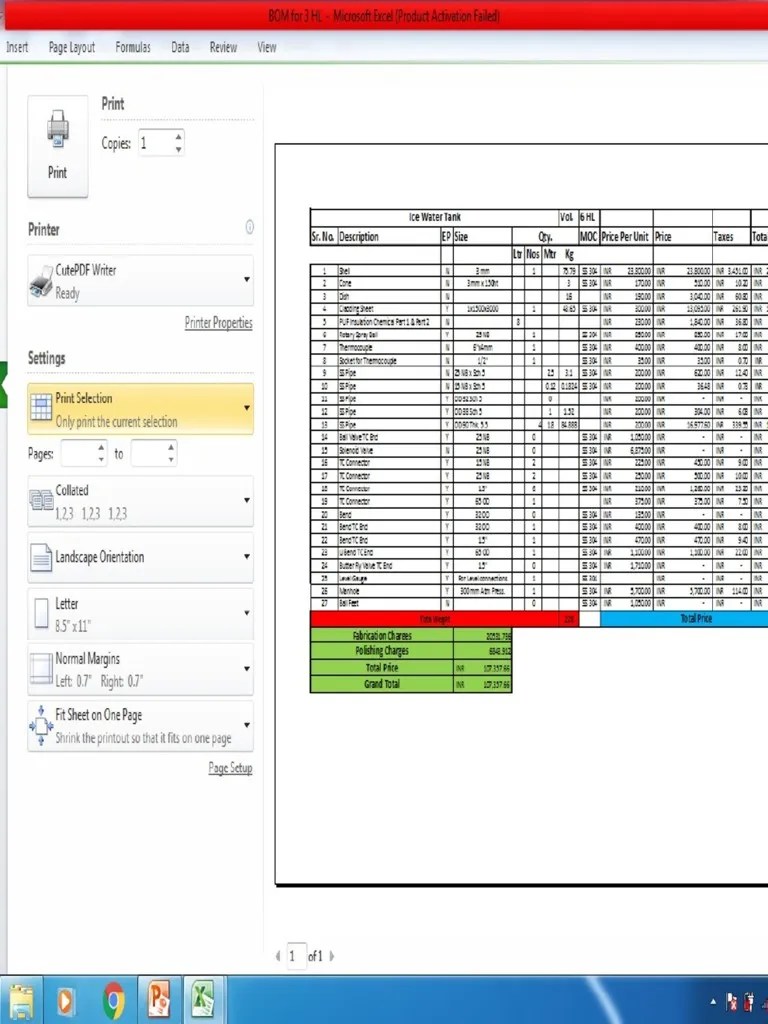768x1024 pixels.
Task: Switch to the Formulas tab
Action: [133, 47]
